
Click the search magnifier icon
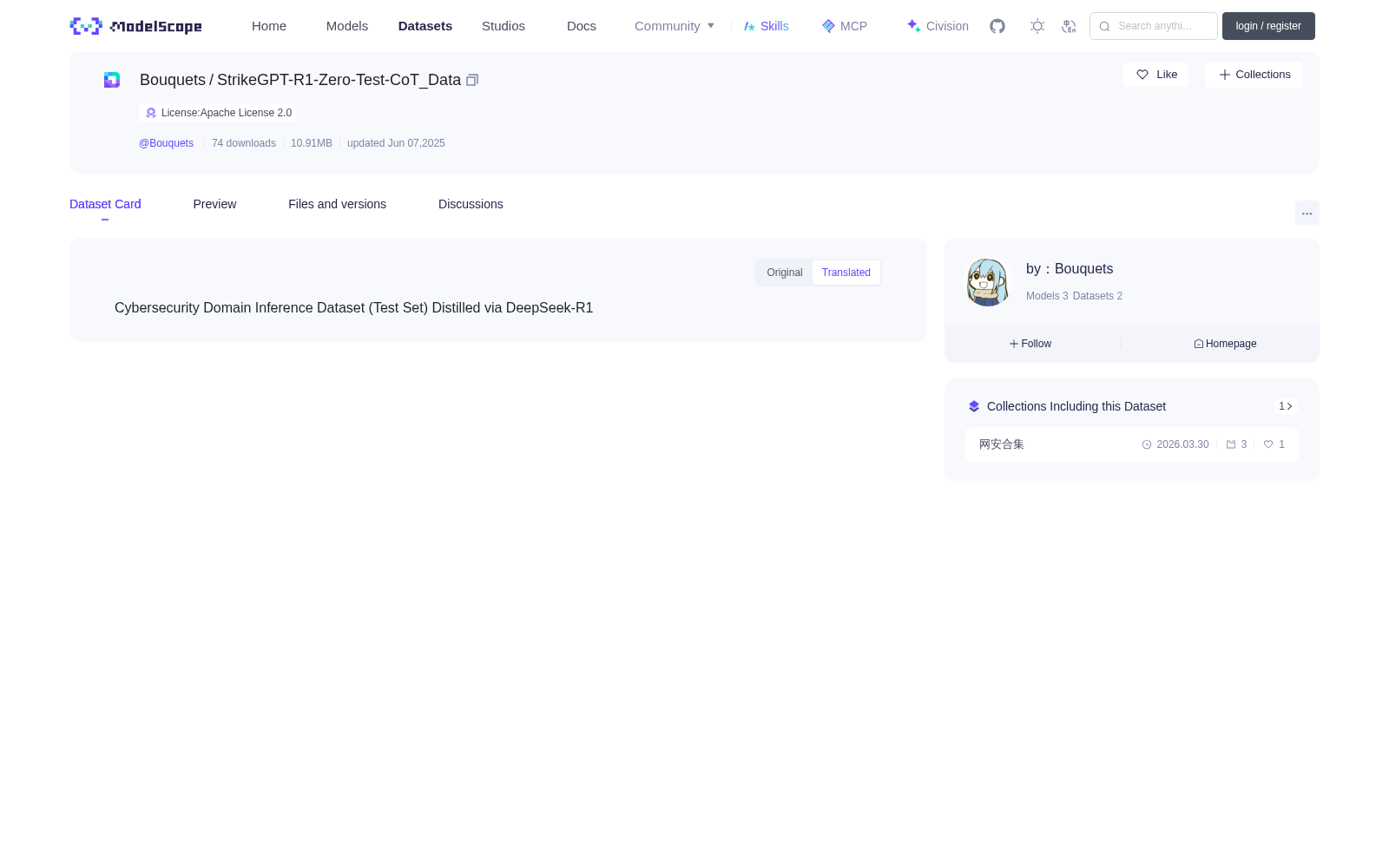(1104, 26)
